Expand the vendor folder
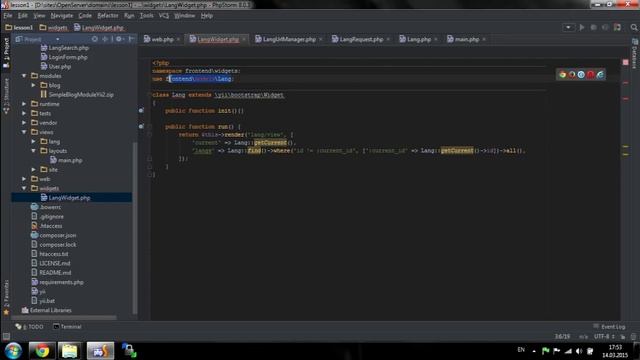640x360 pixels. (24, 123)
